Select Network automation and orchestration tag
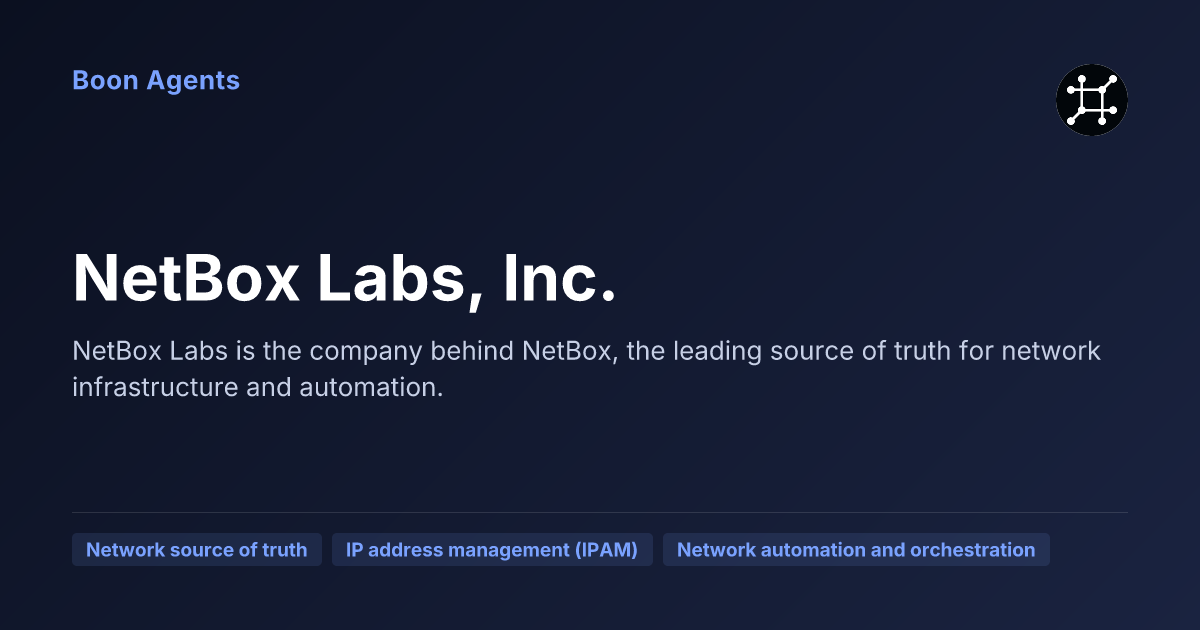 pyautogui.click(x=856, y=550)
